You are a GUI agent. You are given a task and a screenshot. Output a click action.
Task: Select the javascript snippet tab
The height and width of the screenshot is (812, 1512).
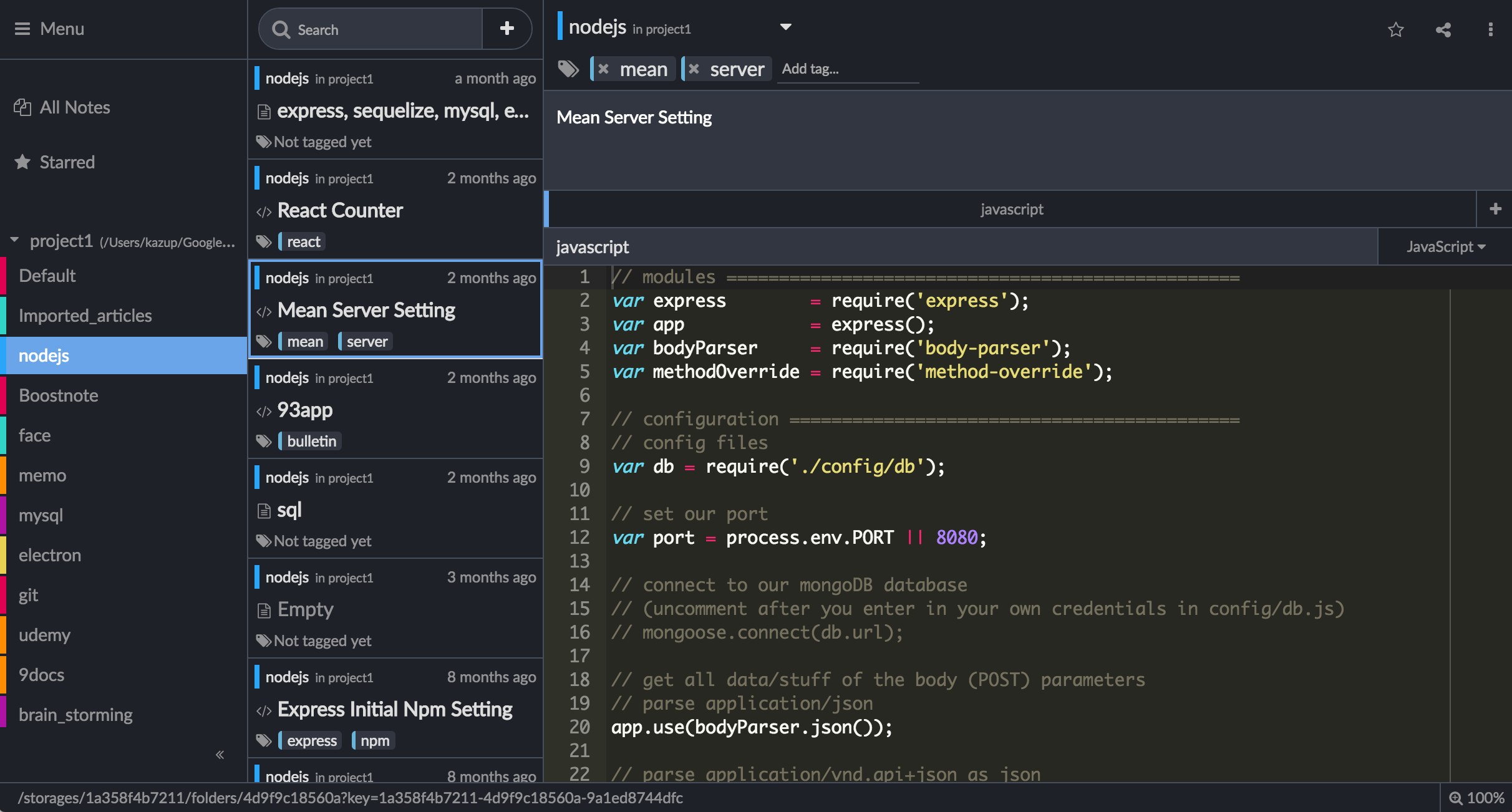[x=1011, y=210]
